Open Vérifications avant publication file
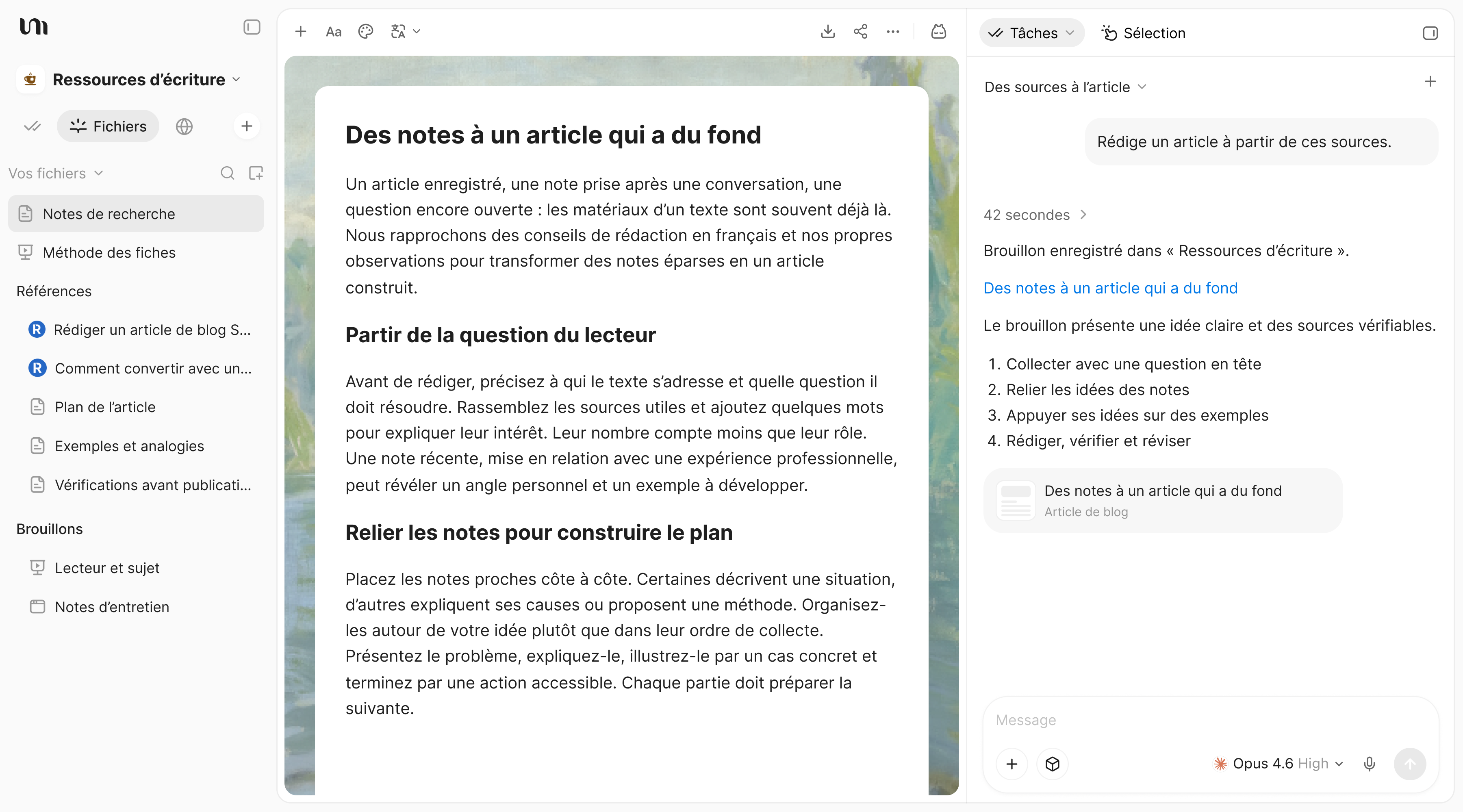The width and height of the screenshot is (1463, 812). click(140, 485)
